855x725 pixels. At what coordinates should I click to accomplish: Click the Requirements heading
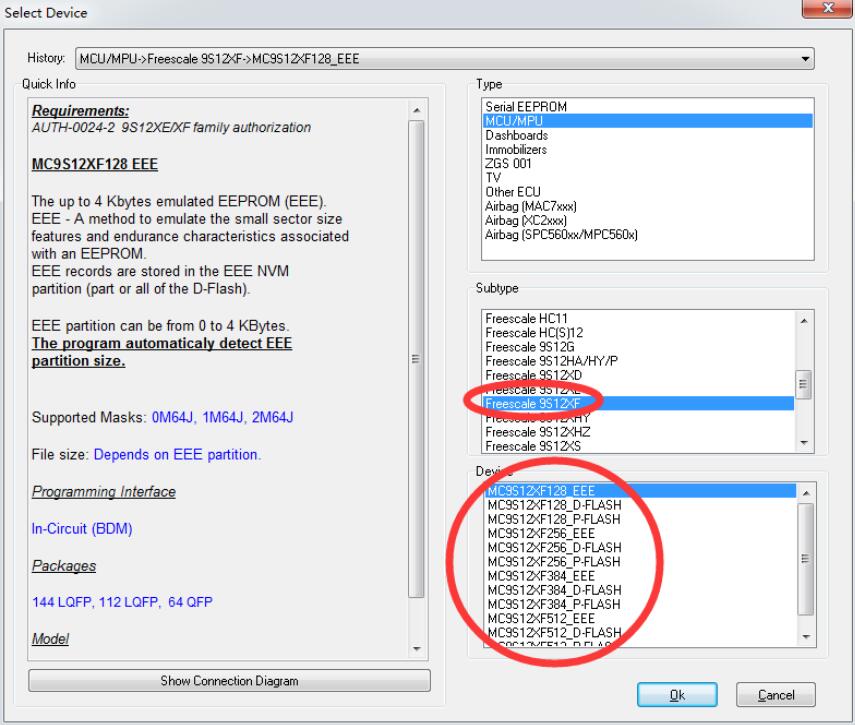tap(81, 111)
